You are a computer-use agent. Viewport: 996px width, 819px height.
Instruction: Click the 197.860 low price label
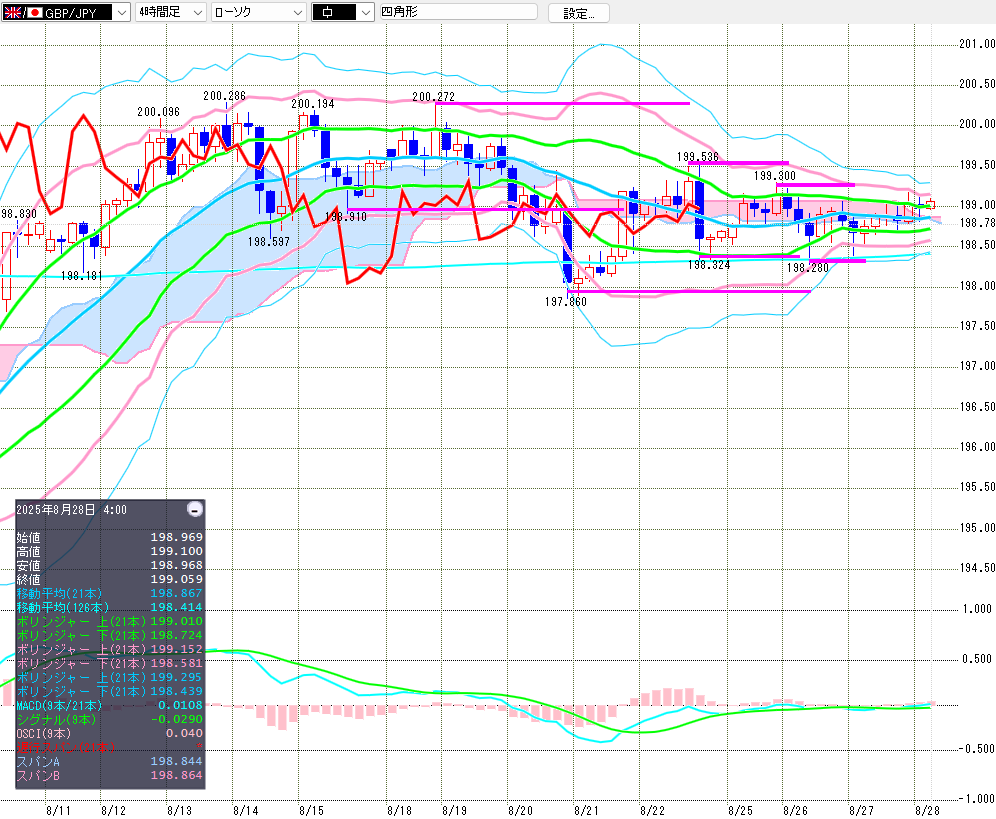[x=565, y=302]
